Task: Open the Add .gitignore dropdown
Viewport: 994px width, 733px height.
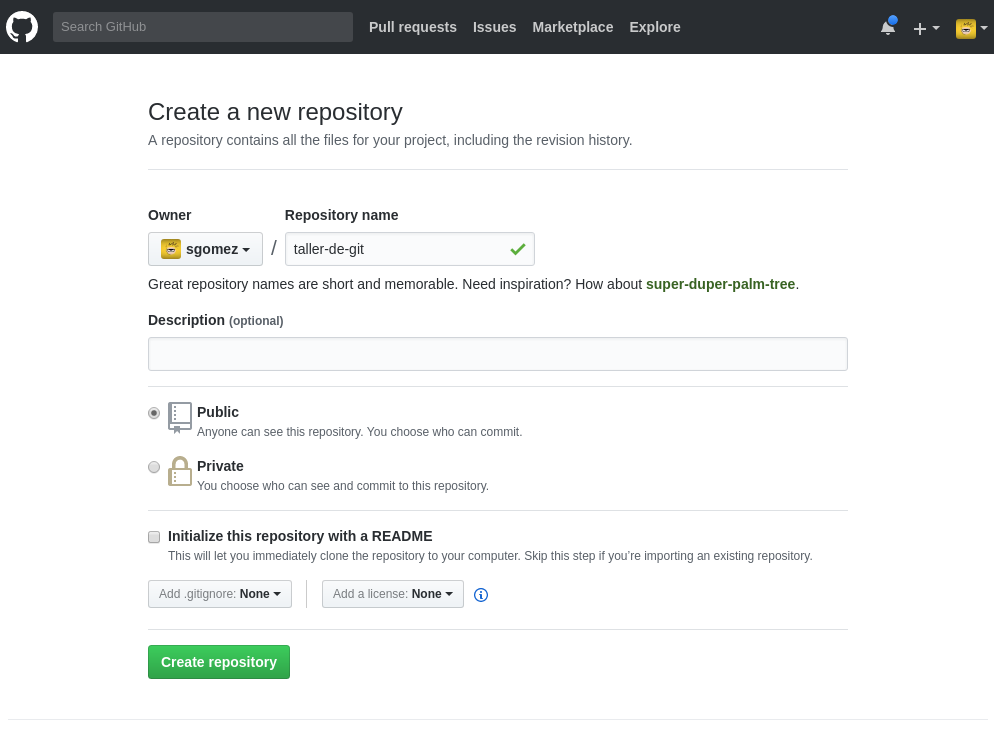Action: coord(220,594)
